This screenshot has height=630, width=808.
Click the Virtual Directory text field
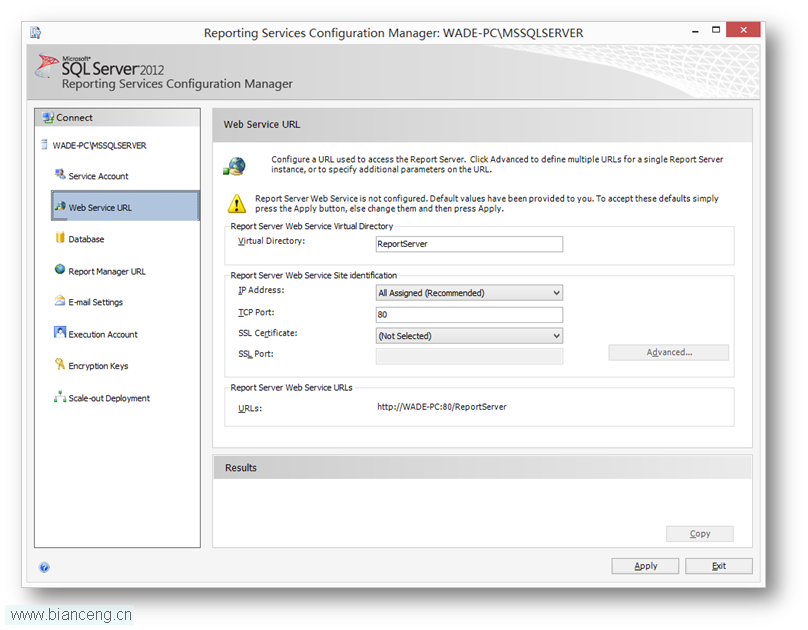pyautogui.click(x=469, y=244)
